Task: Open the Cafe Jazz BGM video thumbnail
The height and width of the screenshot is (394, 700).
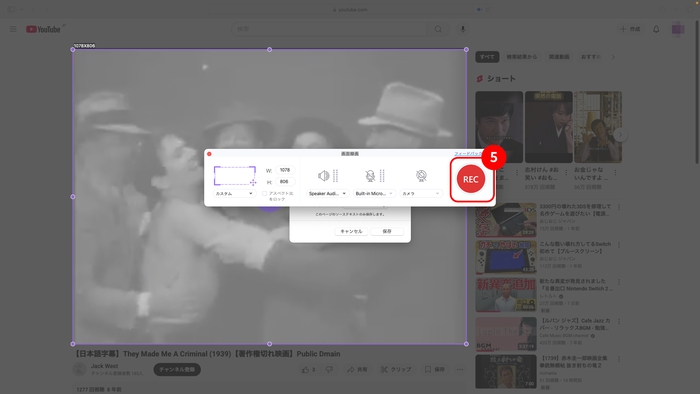Action: coord(506,334)
